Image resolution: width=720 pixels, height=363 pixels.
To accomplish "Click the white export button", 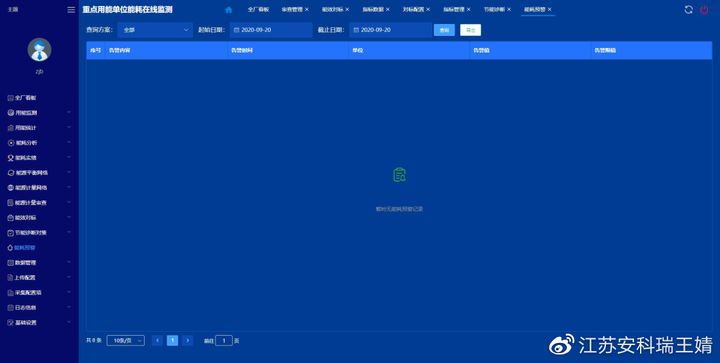I will coord(471,30).
